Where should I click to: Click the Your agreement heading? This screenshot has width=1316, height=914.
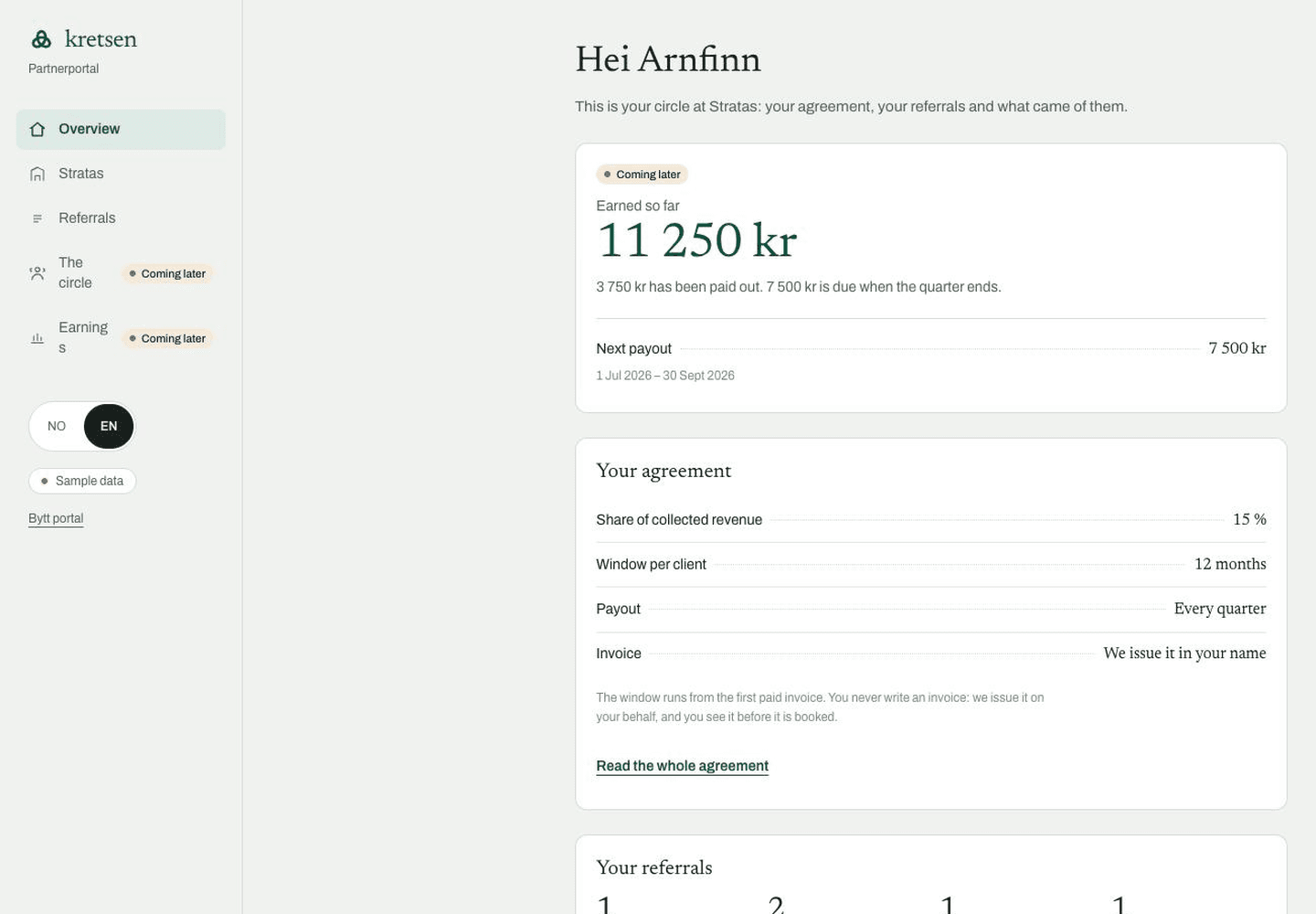(x=663, y=471)
